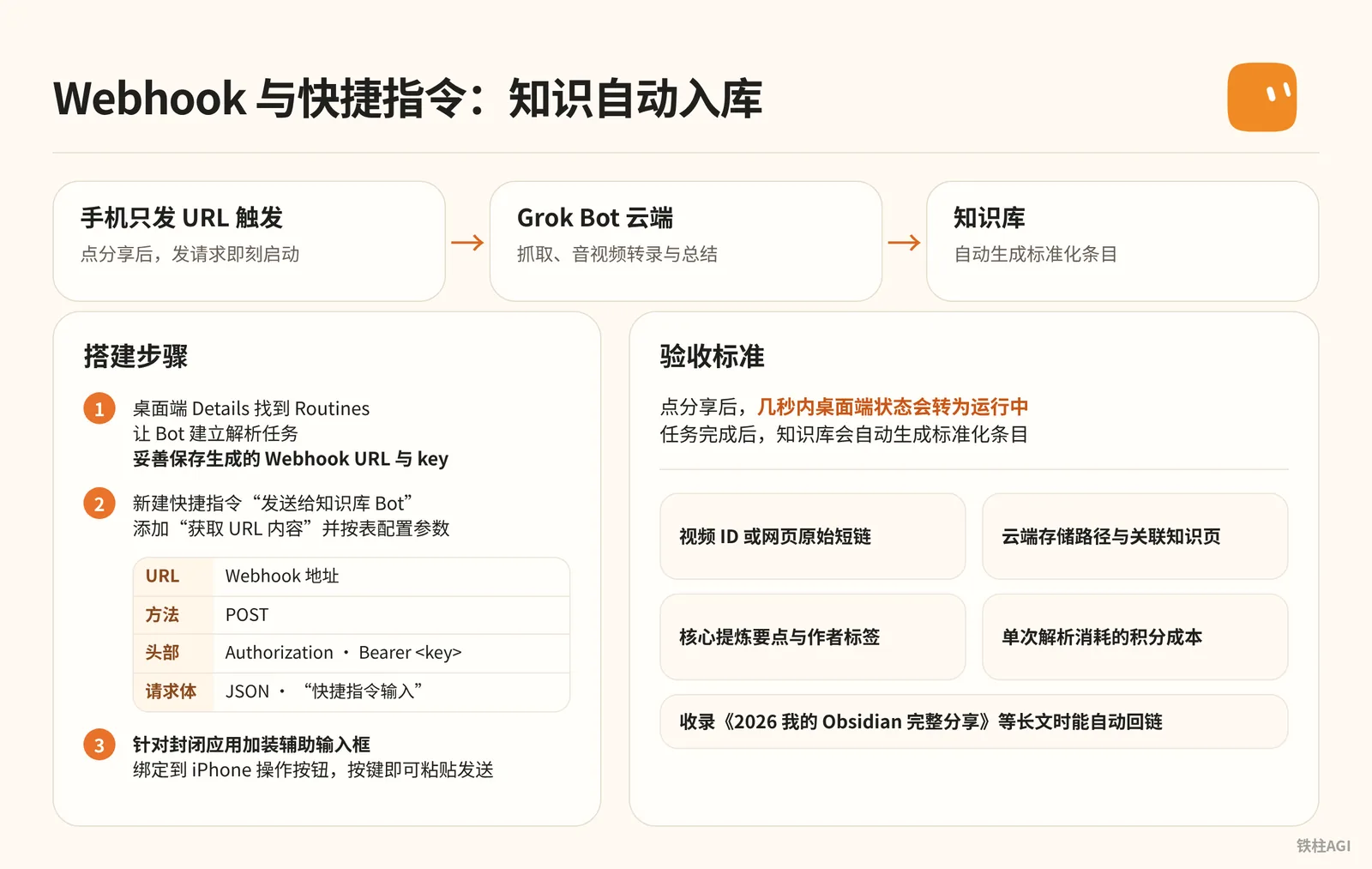Screen dimensions: 1372x869
Task: Click the '视频 ID 或网页原始短链' card
Action: pos(813,536)
